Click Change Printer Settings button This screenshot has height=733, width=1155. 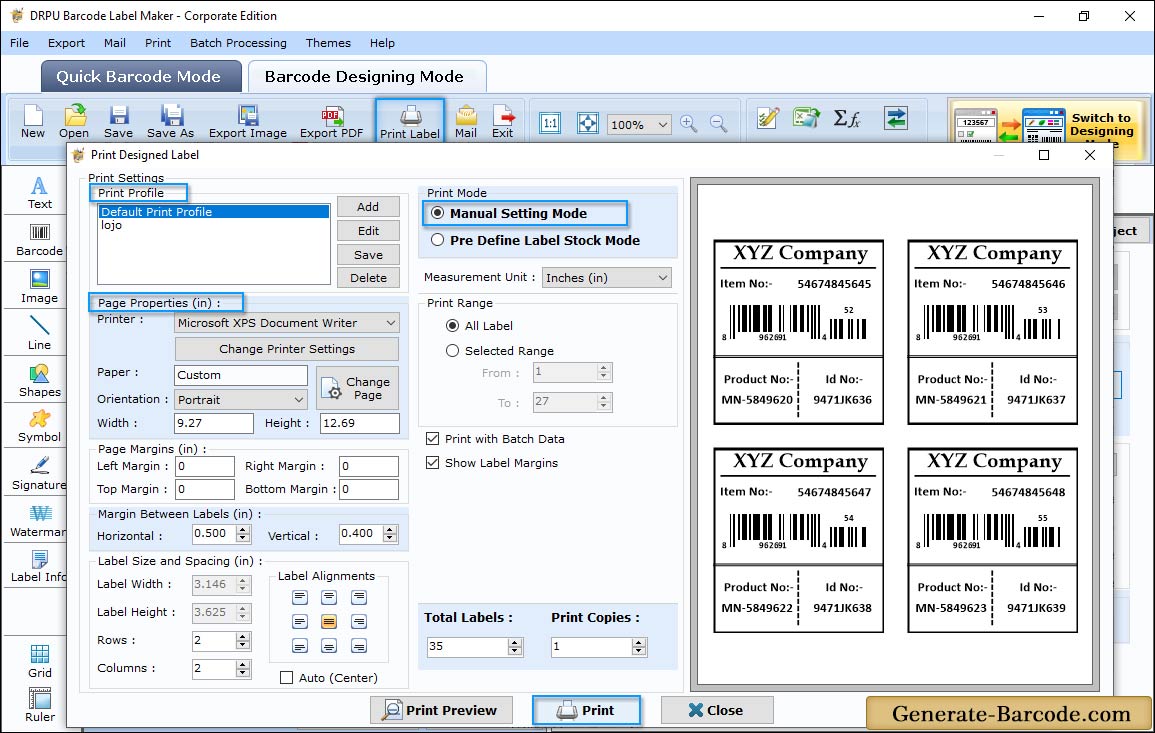[287, 349]
